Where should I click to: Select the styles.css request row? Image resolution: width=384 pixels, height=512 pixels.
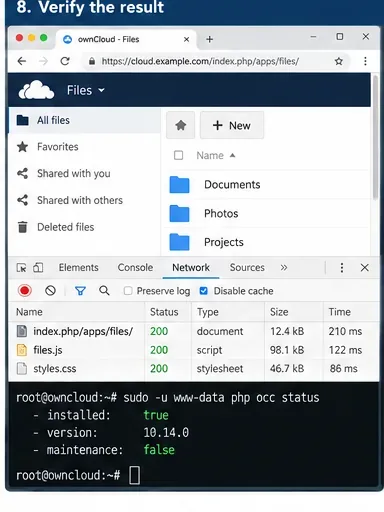coord(194,369)
